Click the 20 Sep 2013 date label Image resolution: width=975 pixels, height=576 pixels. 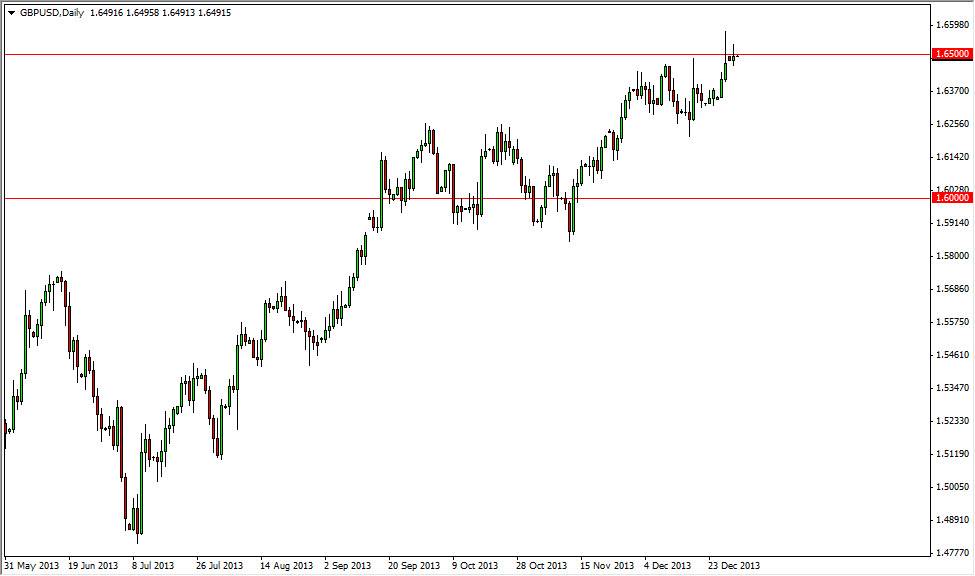(414, 565)
